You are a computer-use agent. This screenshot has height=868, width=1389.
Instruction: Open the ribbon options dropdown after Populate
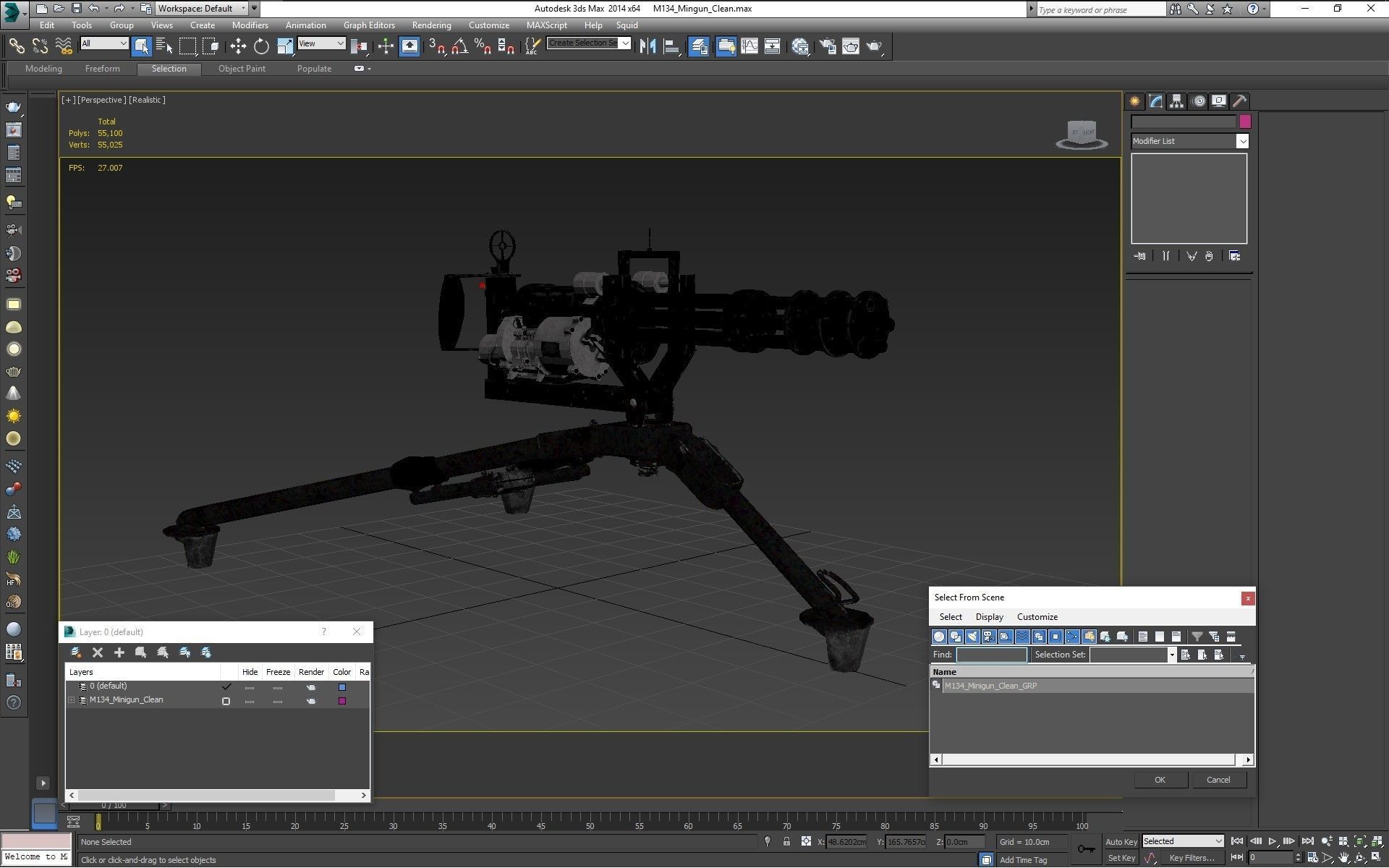click(362, 69)
